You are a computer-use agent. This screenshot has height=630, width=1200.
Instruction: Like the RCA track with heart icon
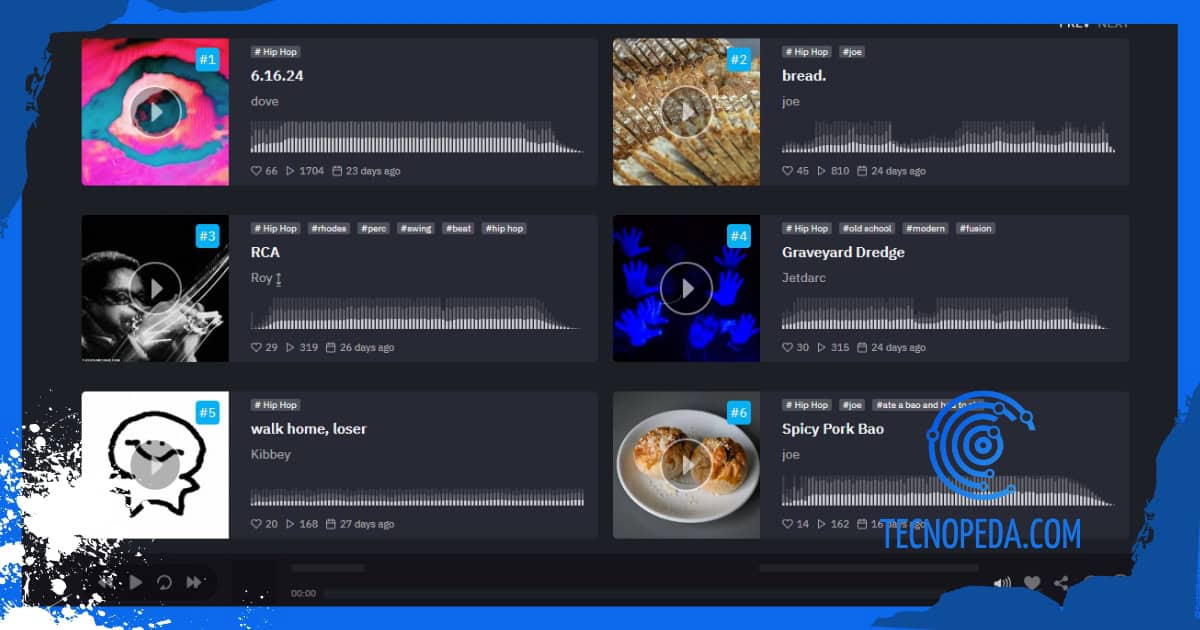coord(256,348)
